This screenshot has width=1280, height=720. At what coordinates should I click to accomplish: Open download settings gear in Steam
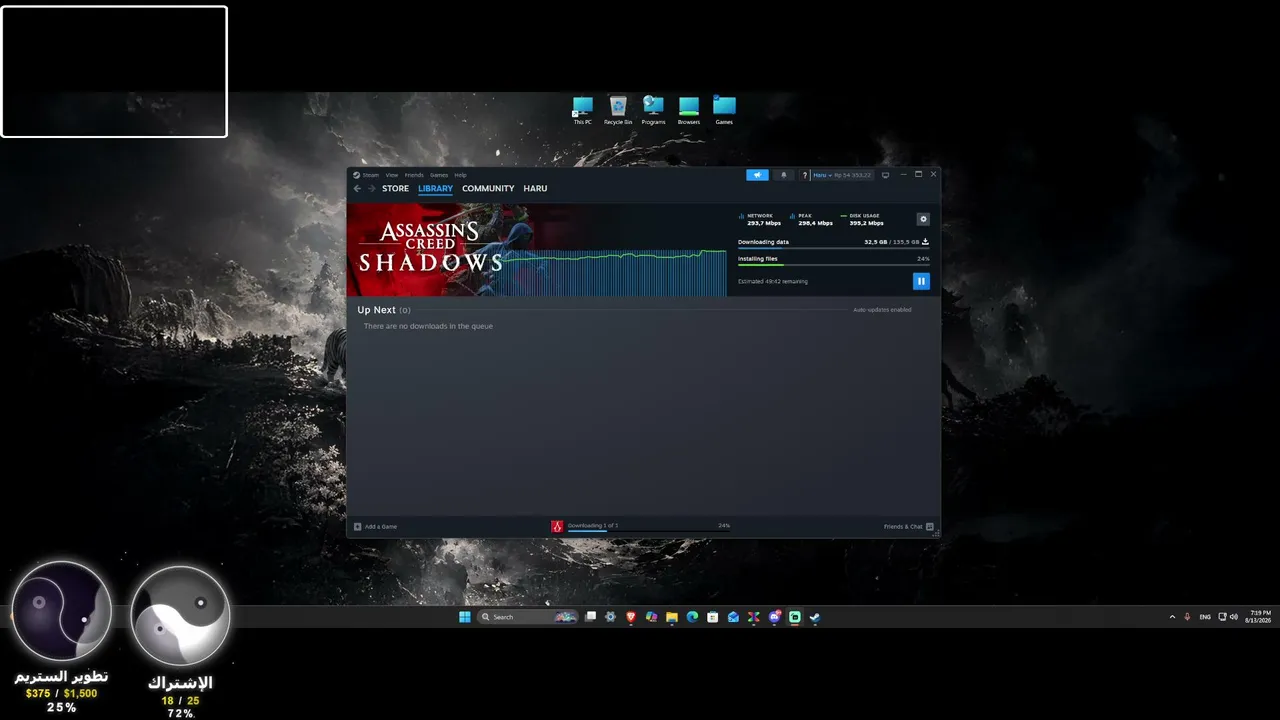[x=923, y=219]
